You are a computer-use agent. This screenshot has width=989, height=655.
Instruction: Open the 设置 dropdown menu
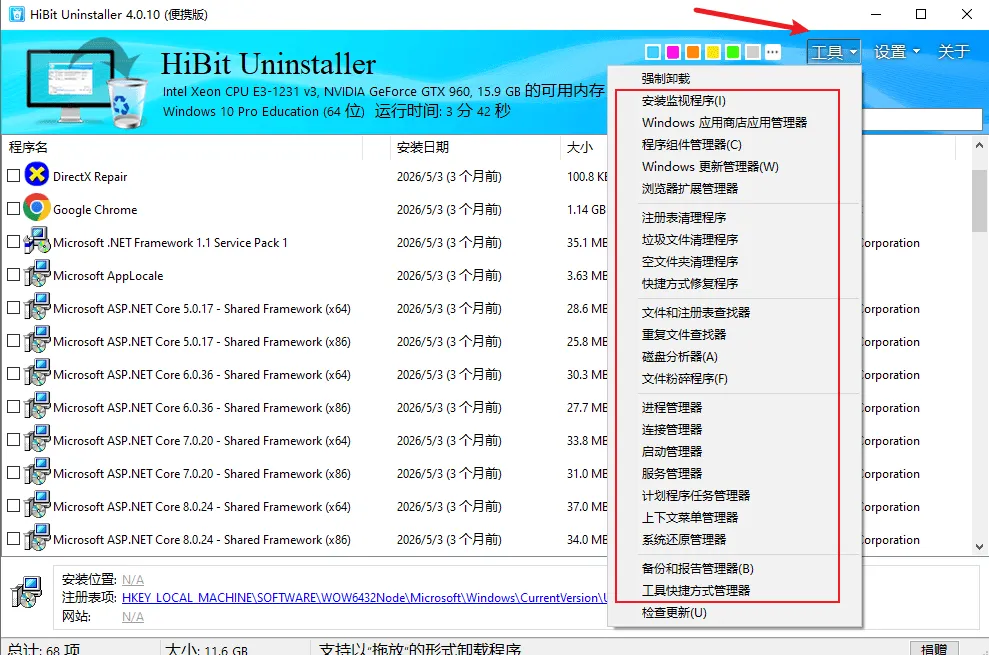click(896, 52)
